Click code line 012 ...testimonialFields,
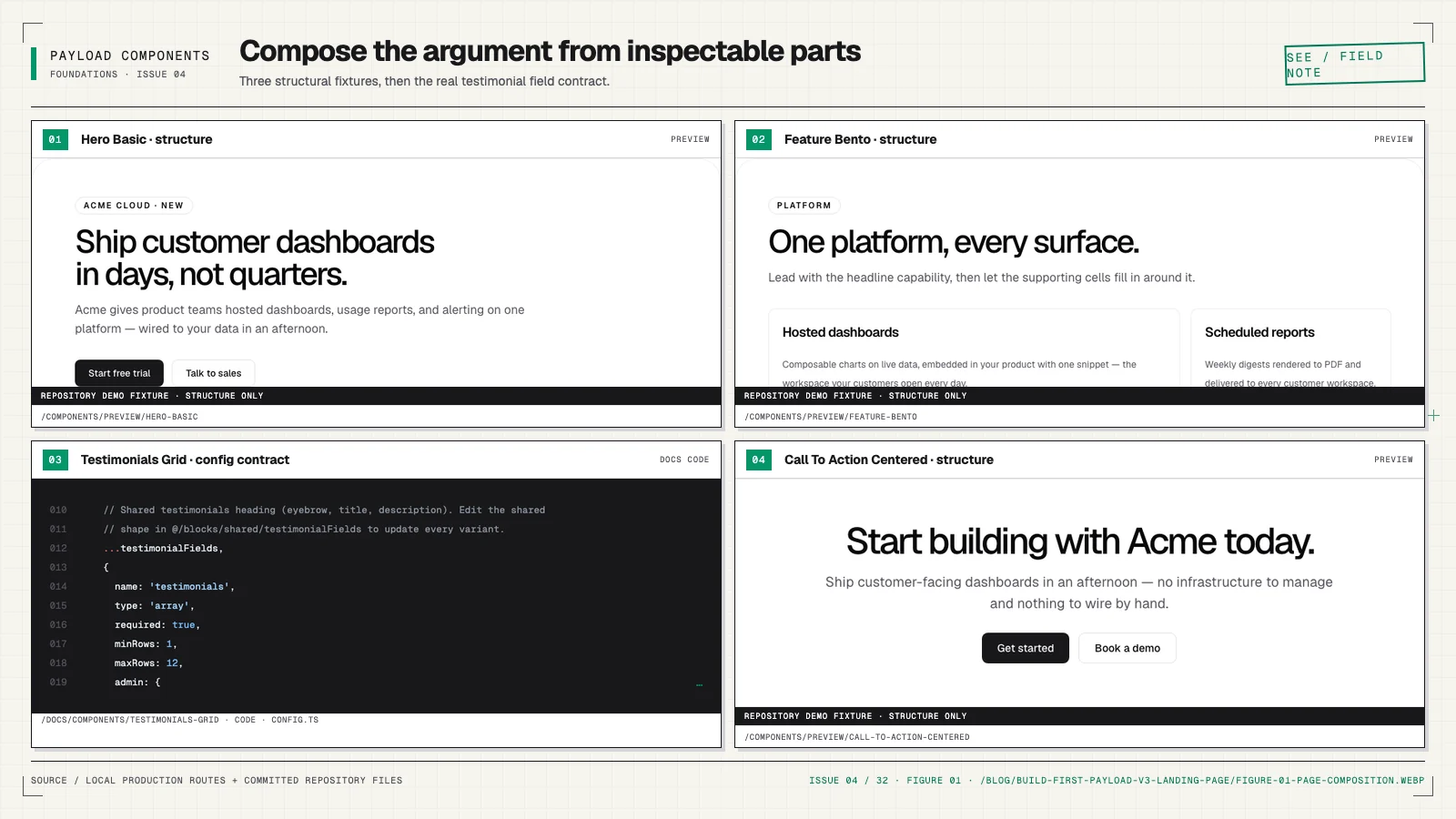The width and height of the screenshot is (1456, 819). 163,548
